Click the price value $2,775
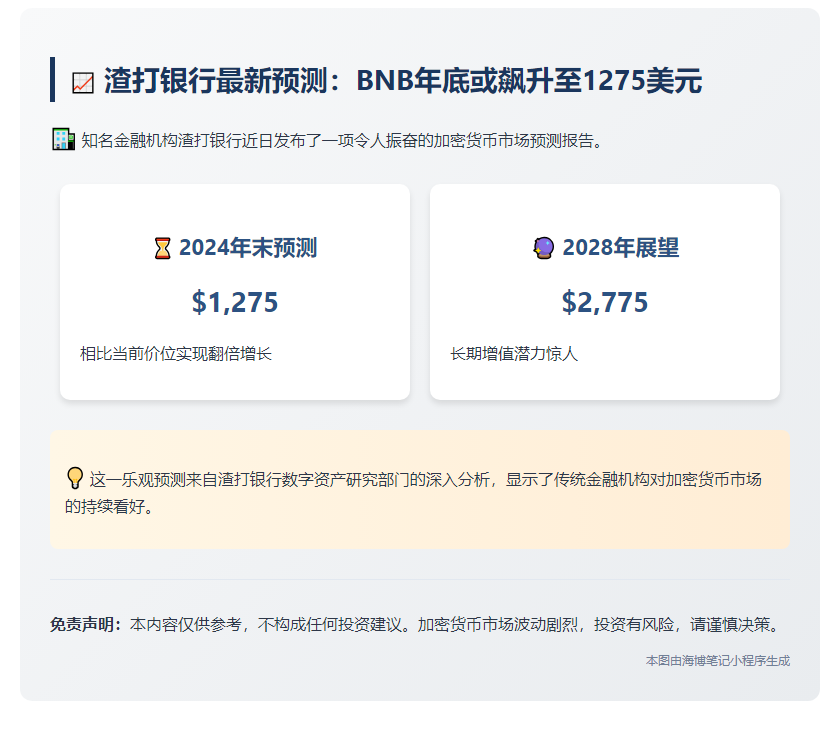This screenshot has height=732, width=840. click(605, 302)
